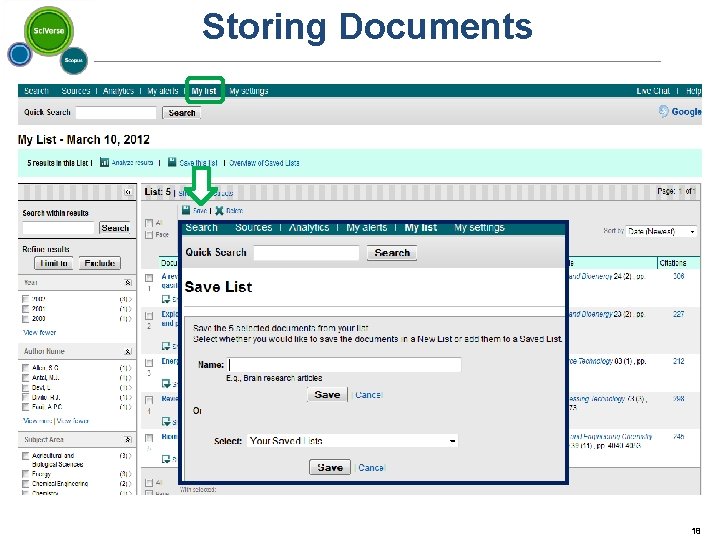The image size is (720, 540).
Task: Tick the bottom All checkbox below the list
Action: pos(149,483)
